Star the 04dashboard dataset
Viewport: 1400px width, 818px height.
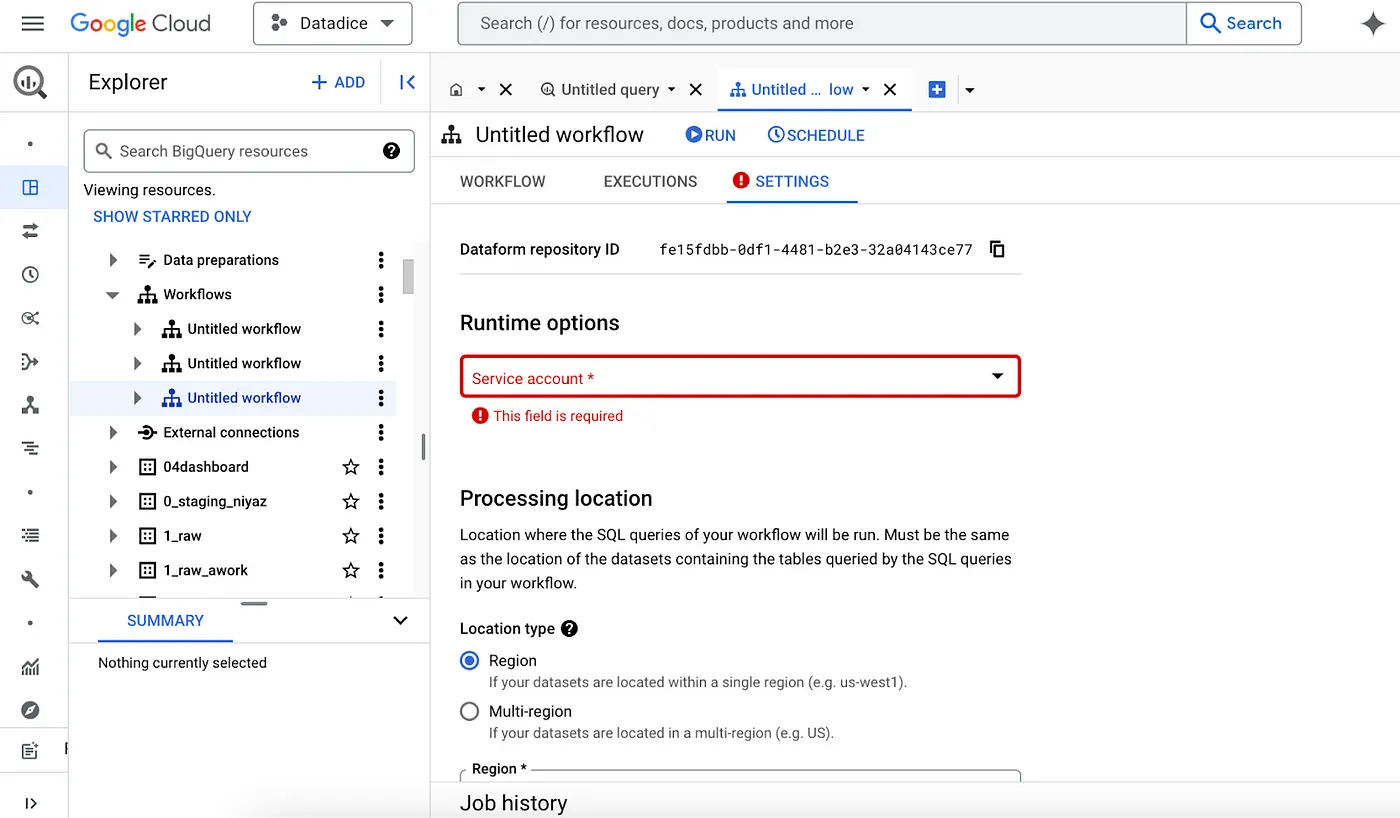click(350, 467)
